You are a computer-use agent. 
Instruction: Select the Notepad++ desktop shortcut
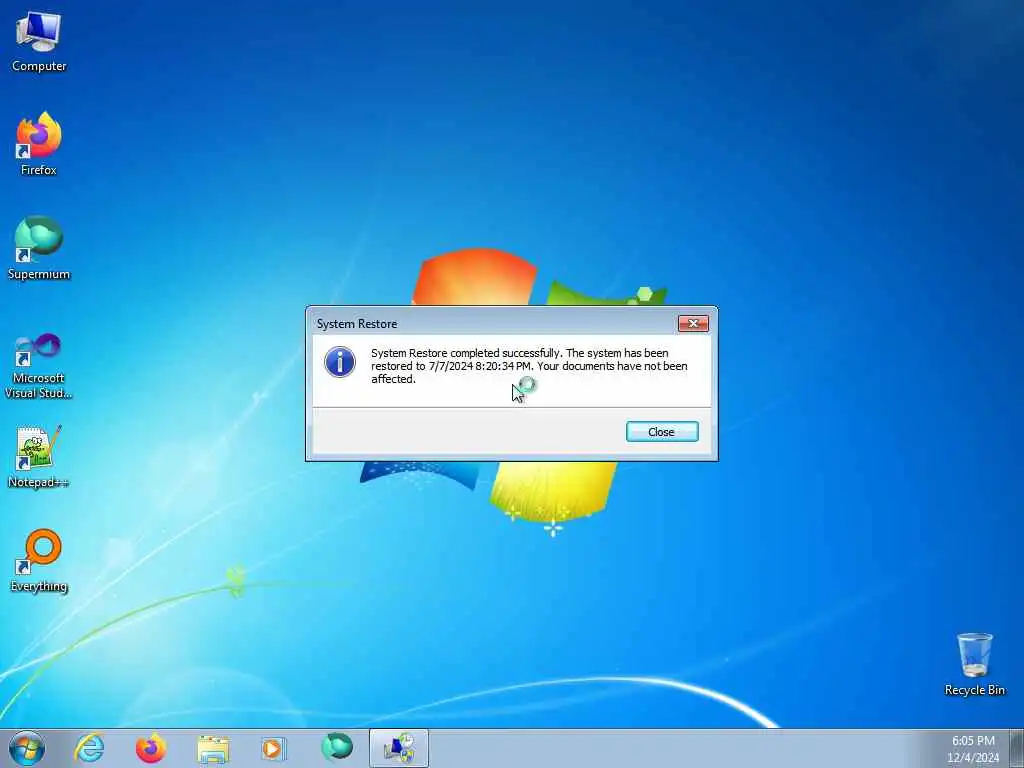pyautogui.click(x=39, y=456)
